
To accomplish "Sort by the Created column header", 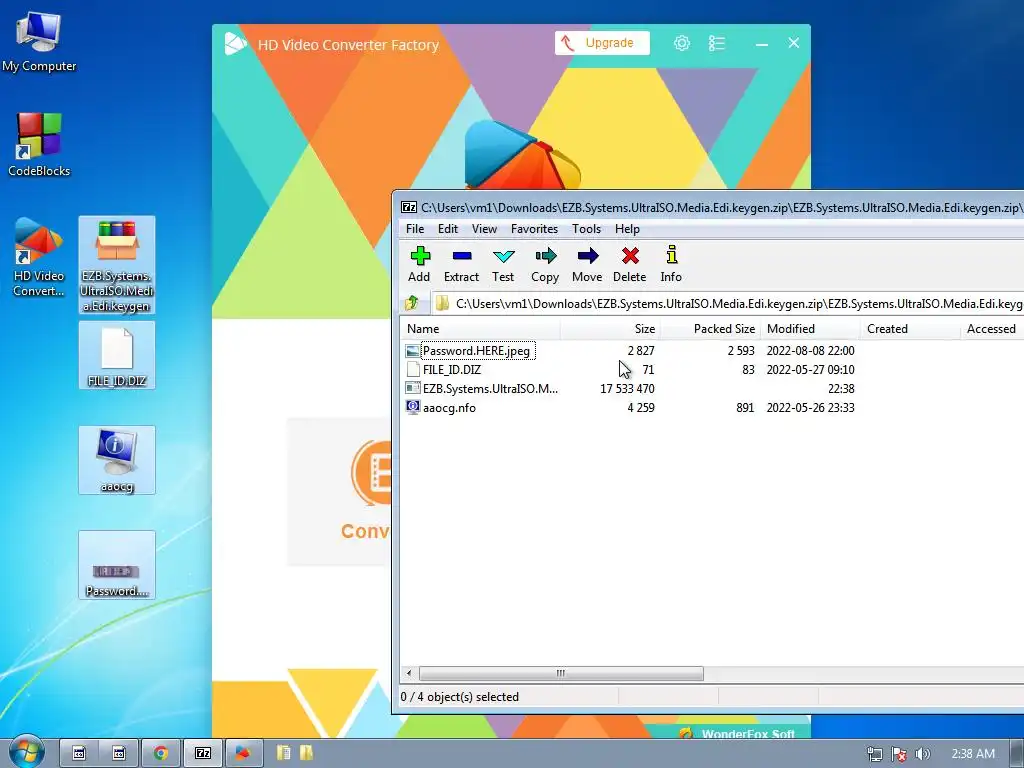I will coord(910,328).
